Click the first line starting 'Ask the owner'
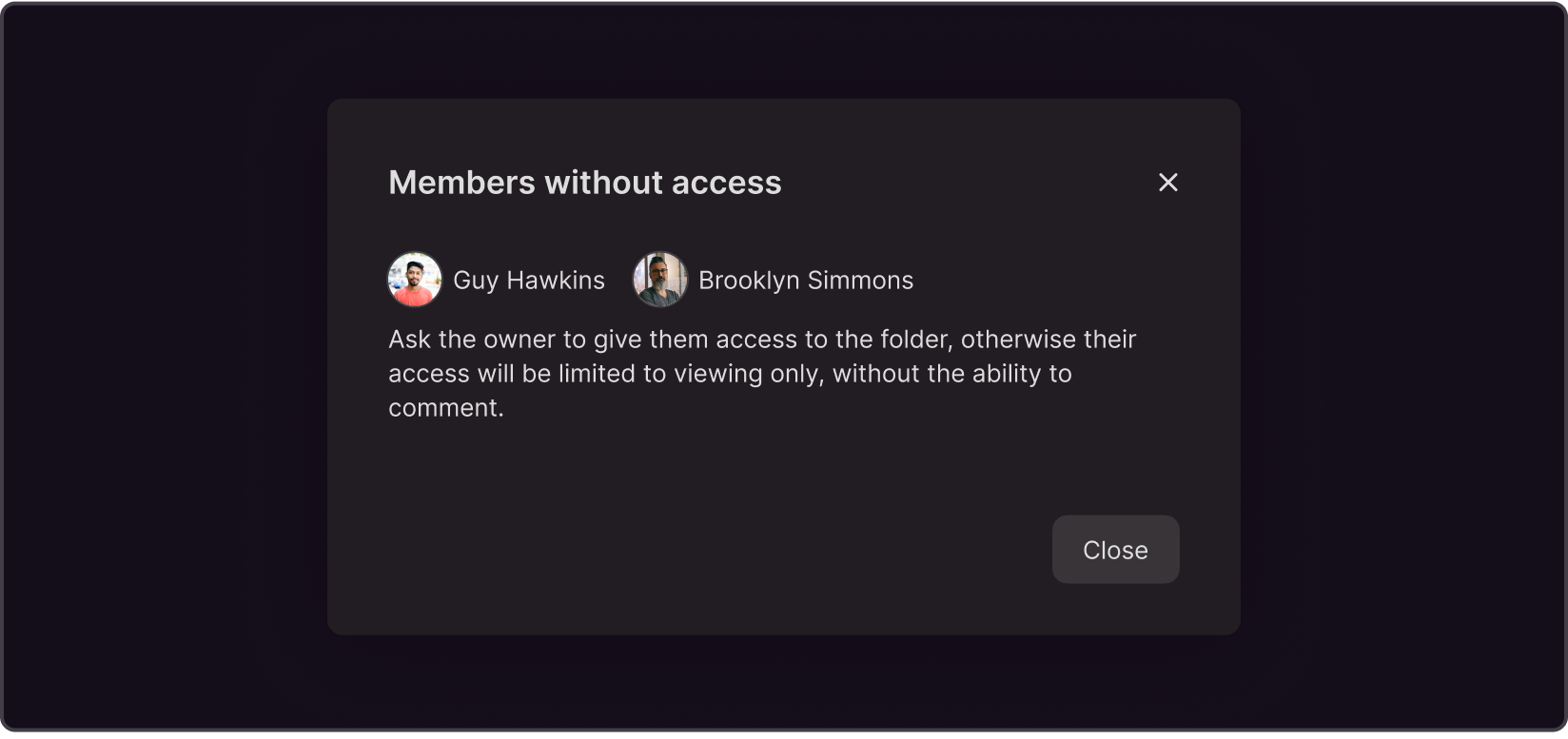Screen dimensions: 1568x739 [x=762, y=340]
